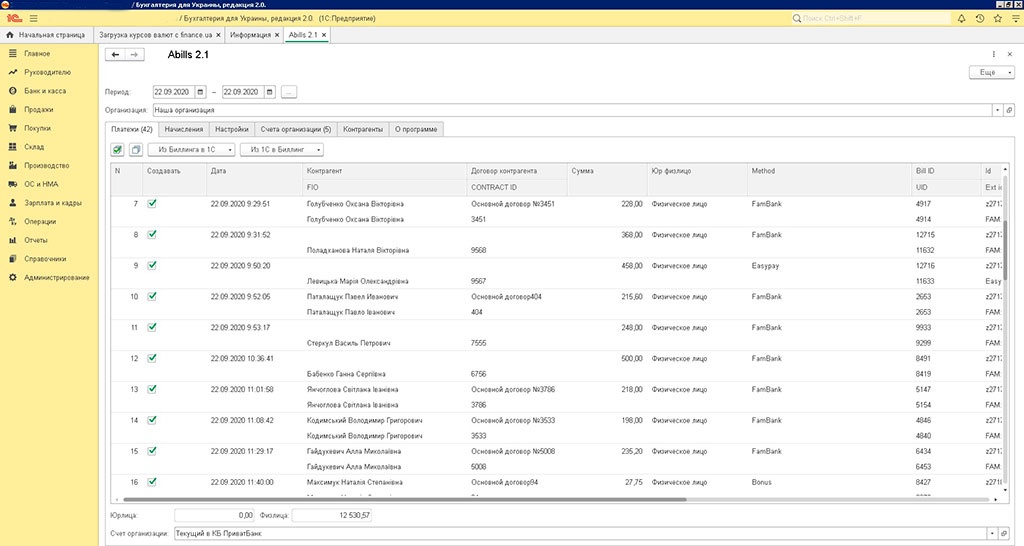Expand the Еще dropdown button
This screenshot has height=546, width=1024.
pyautogui.click(x=992, y=73)
